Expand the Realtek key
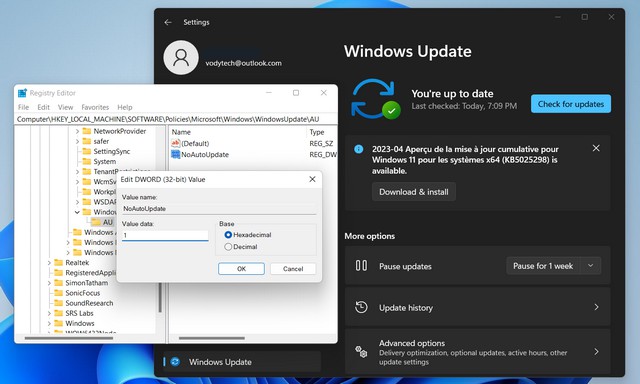 [x=49, y=263]
